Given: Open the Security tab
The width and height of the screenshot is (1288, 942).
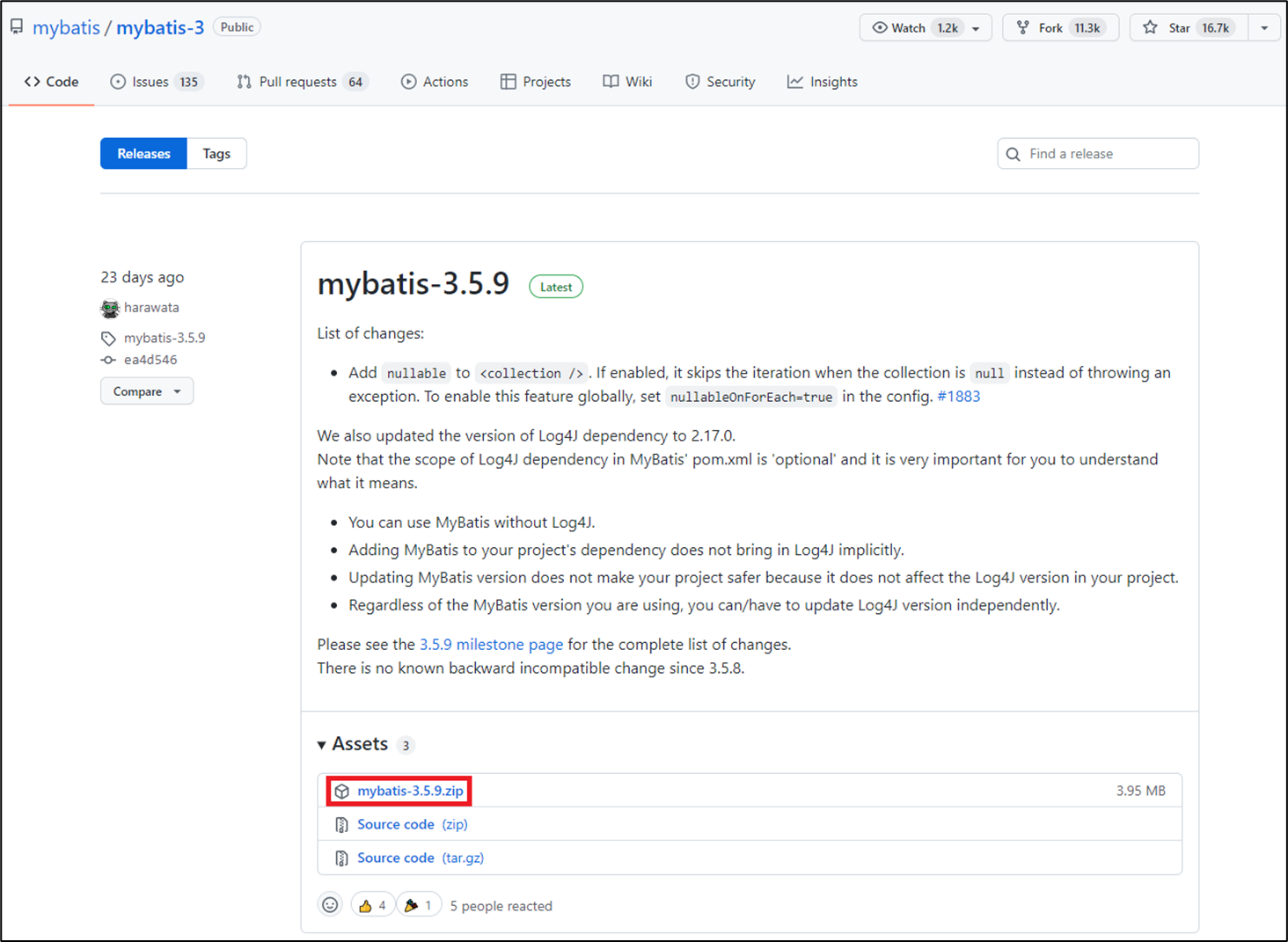Looking at the screenshot, I should (720, 82).
